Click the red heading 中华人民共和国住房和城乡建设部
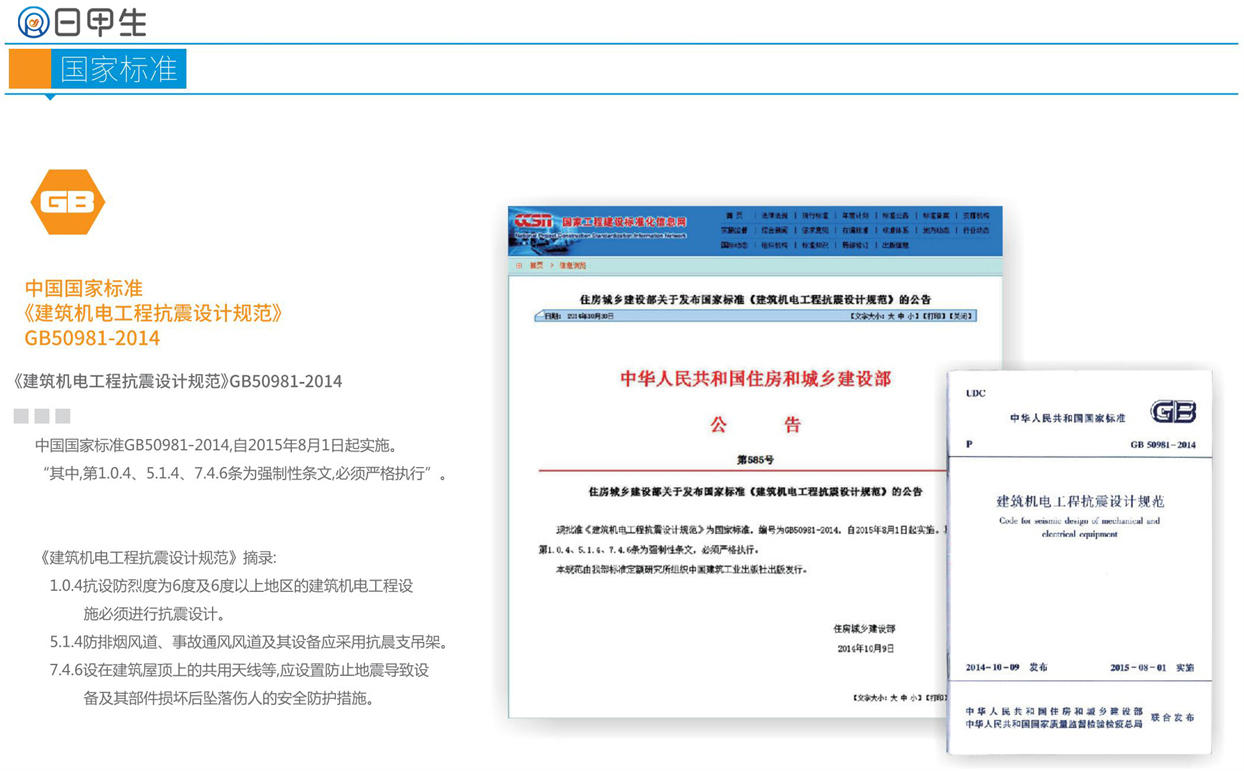The width and height of the screenshot is (1244, 771). coord(755,379)
